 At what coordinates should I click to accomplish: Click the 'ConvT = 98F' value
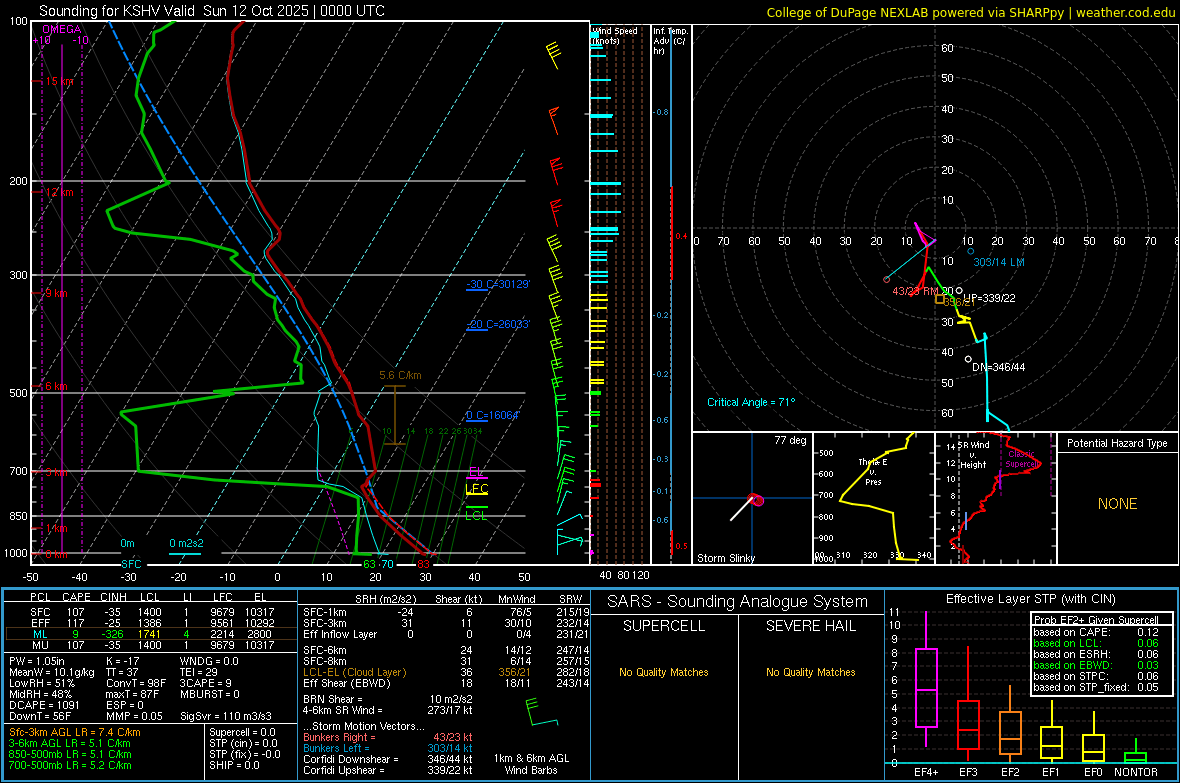[136, 683]
